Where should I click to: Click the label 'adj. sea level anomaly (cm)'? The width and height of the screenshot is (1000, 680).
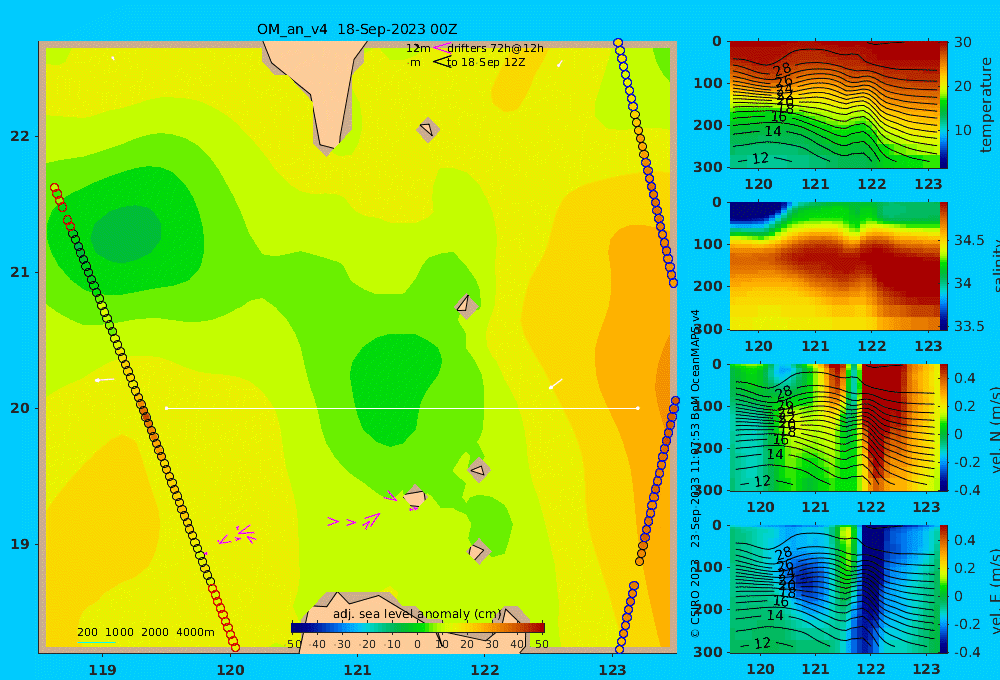point(417,614)
